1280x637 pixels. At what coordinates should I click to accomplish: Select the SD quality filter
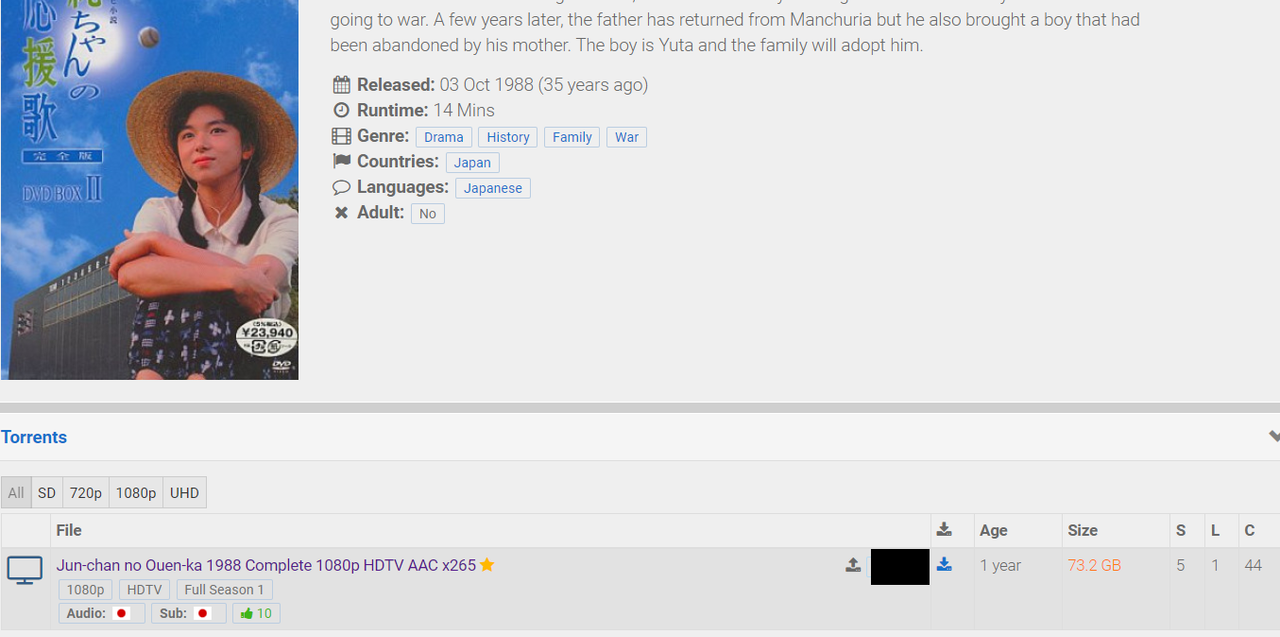click(x=47, y=493)
